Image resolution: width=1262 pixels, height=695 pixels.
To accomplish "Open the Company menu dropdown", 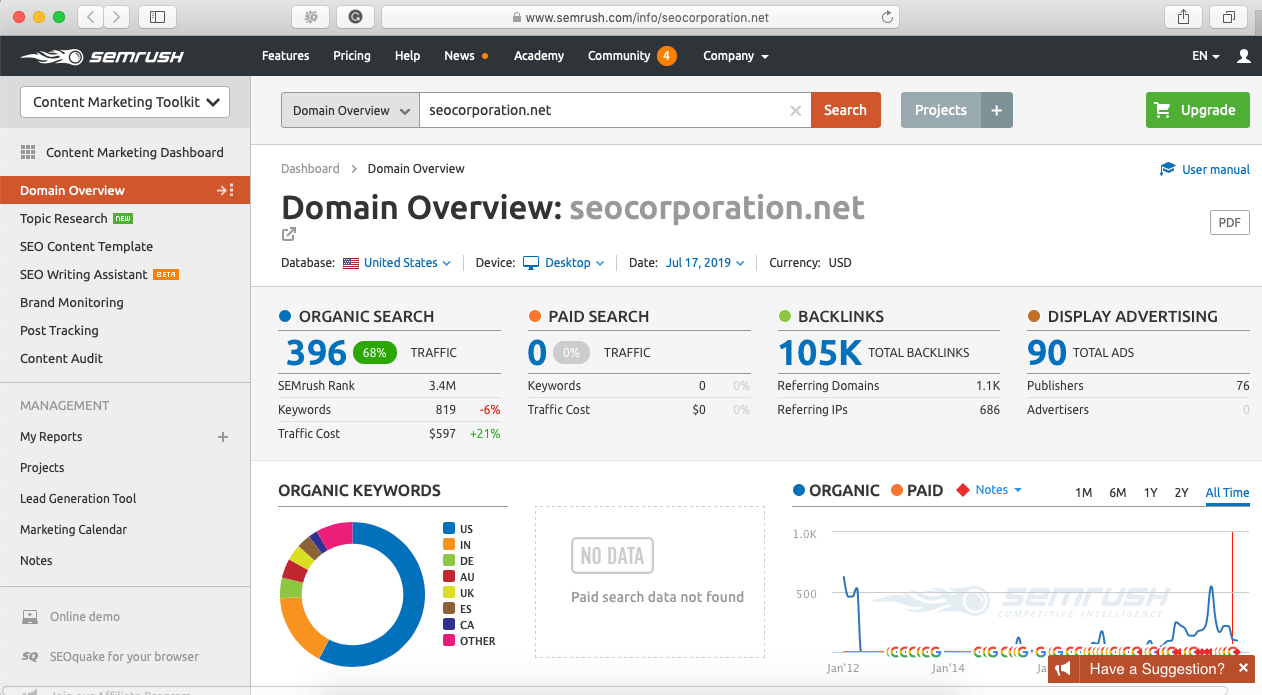I will [736, 56].
